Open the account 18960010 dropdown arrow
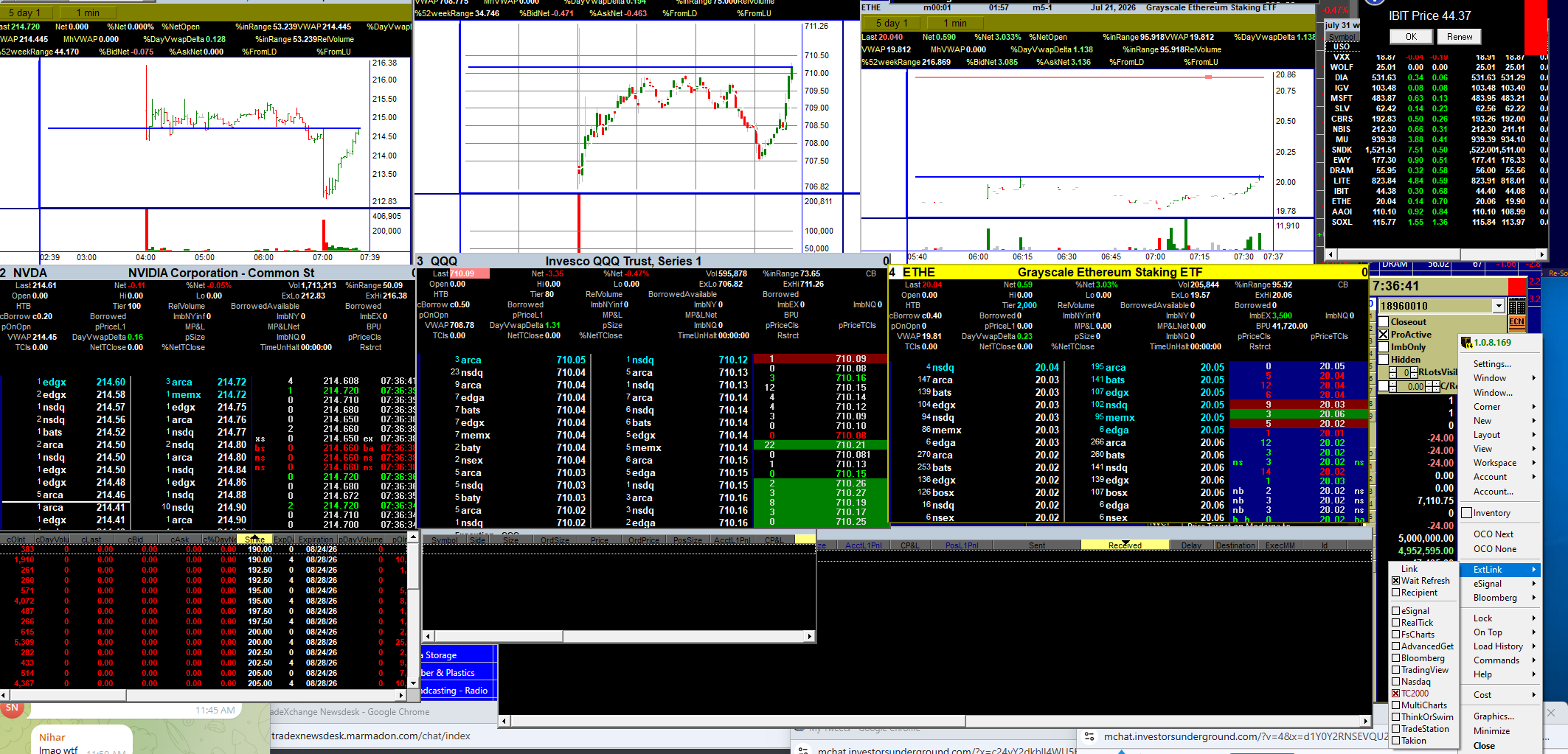The height and width of the screenshot is (754, 1568). point(1499,306)
